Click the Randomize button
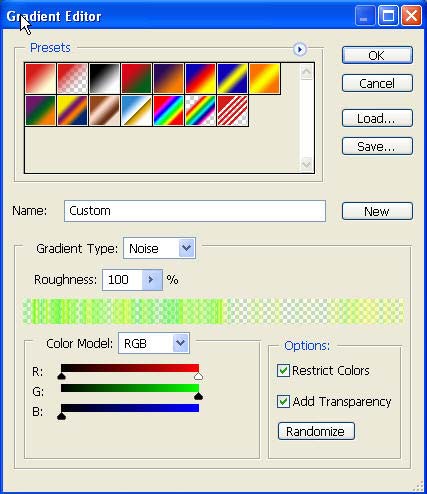The width and height of the screenshot is (427, 494). tap(316, 431)
